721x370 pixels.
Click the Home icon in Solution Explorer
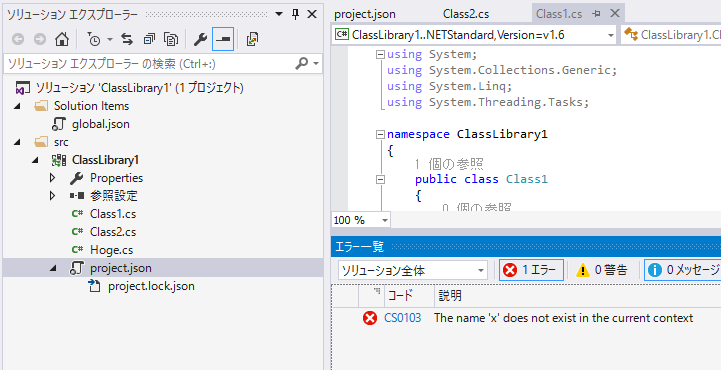tap(62, 40)
